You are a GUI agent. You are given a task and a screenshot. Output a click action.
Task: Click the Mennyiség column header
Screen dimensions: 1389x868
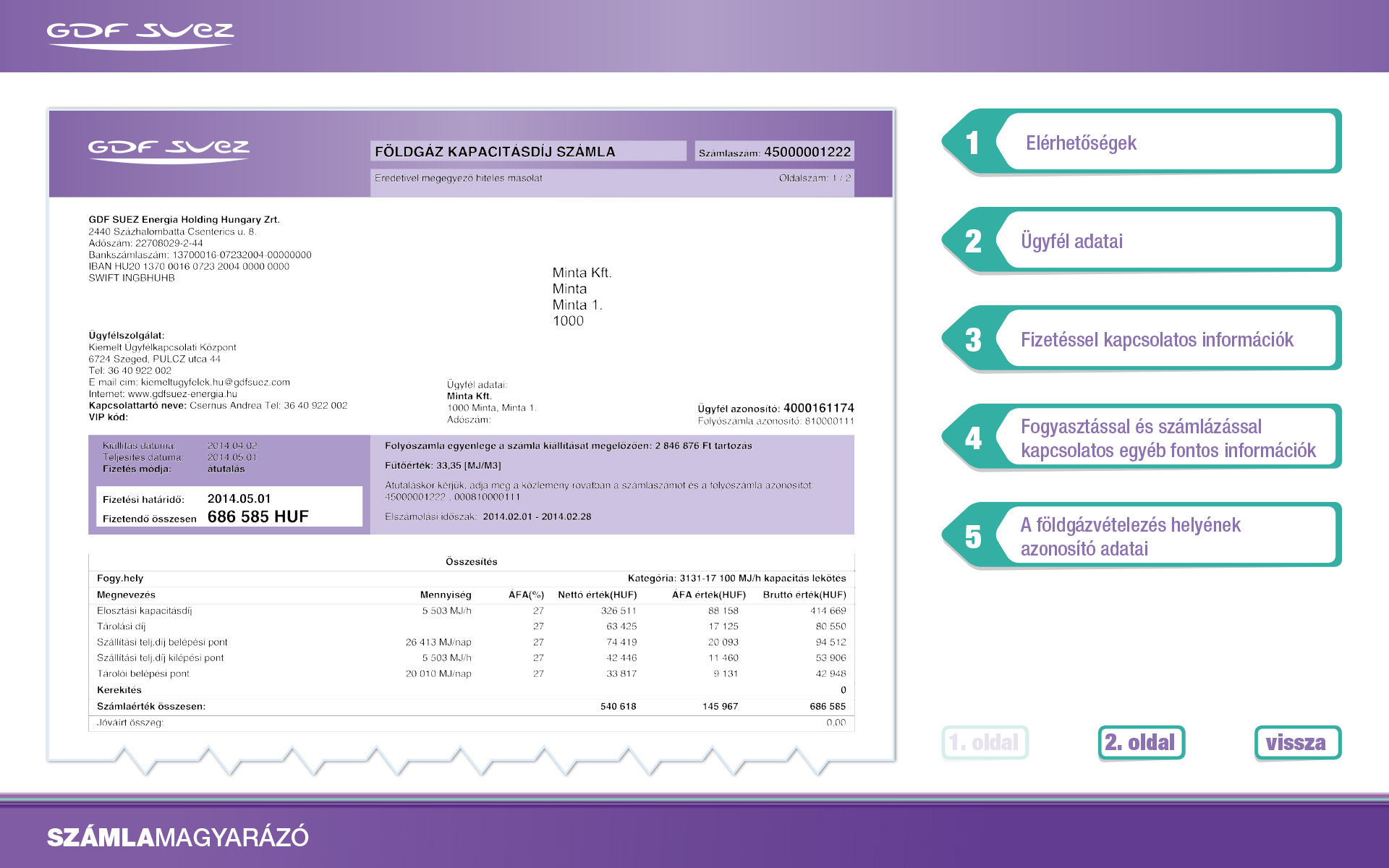pos(446,595)
